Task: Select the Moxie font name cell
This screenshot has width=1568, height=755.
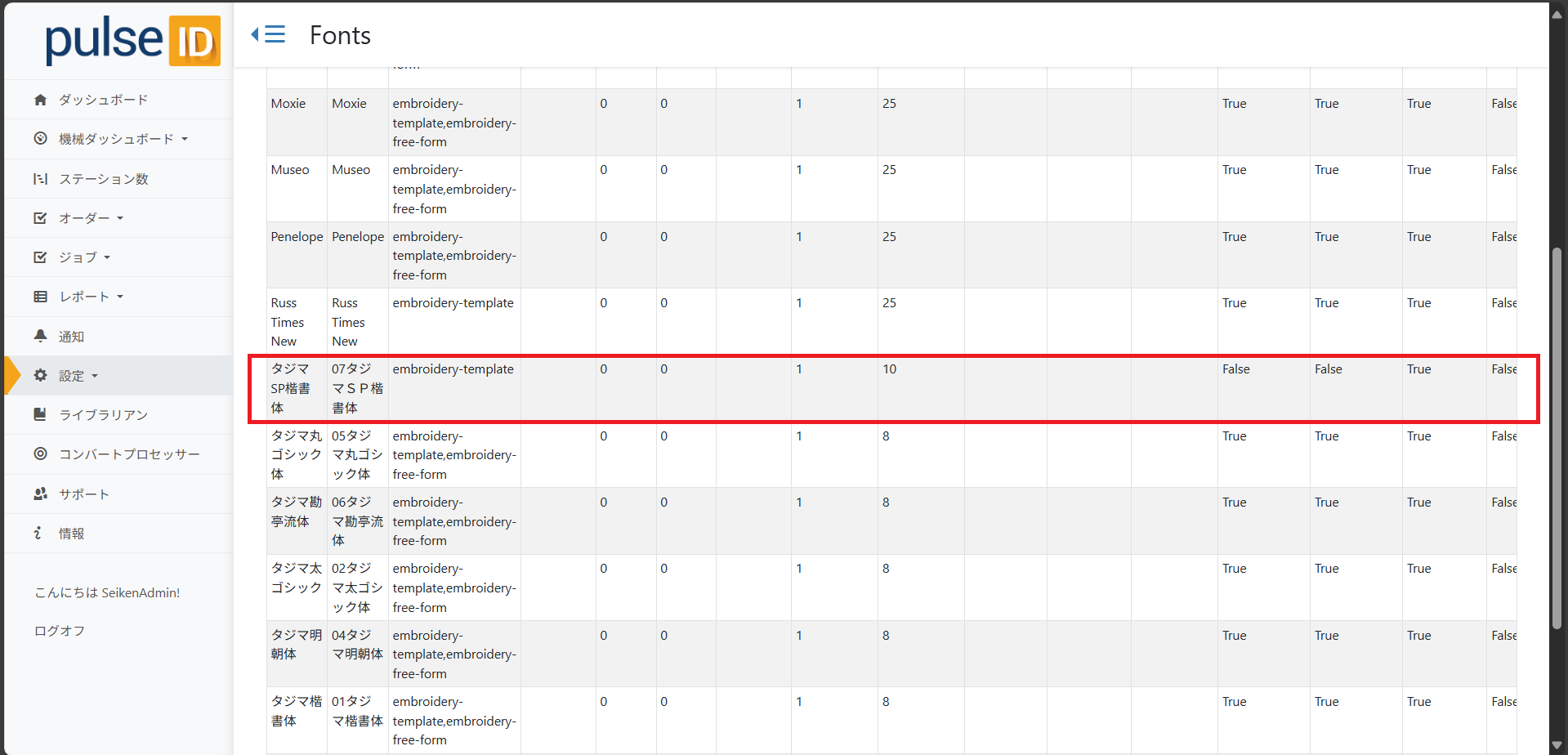Action: (297, 122)
